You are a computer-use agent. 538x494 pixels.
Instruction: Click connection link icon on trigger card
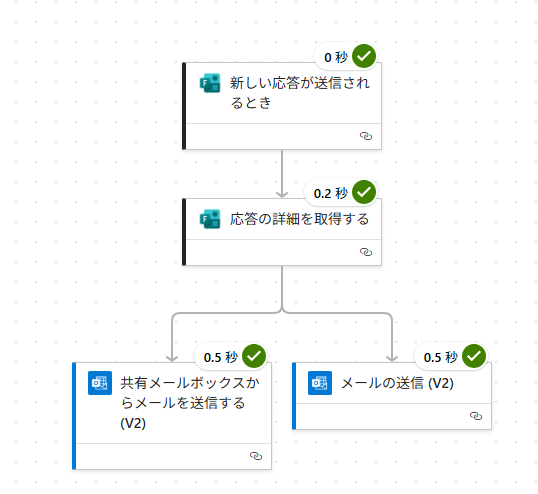click(x=366, y=136)
